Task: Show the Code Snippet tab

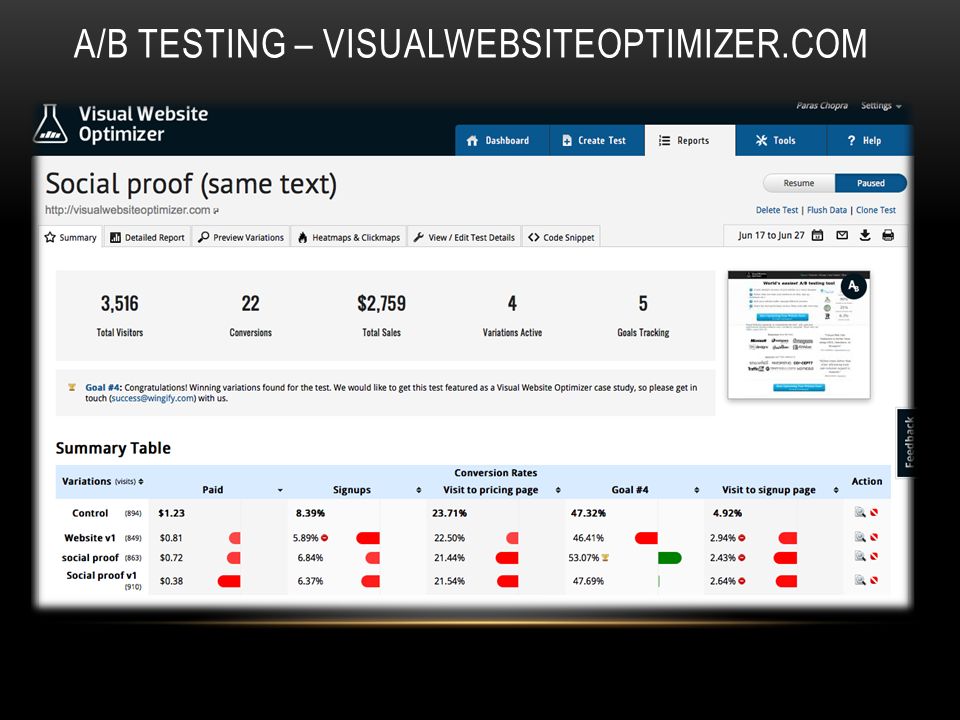Action: coord(561,238)
